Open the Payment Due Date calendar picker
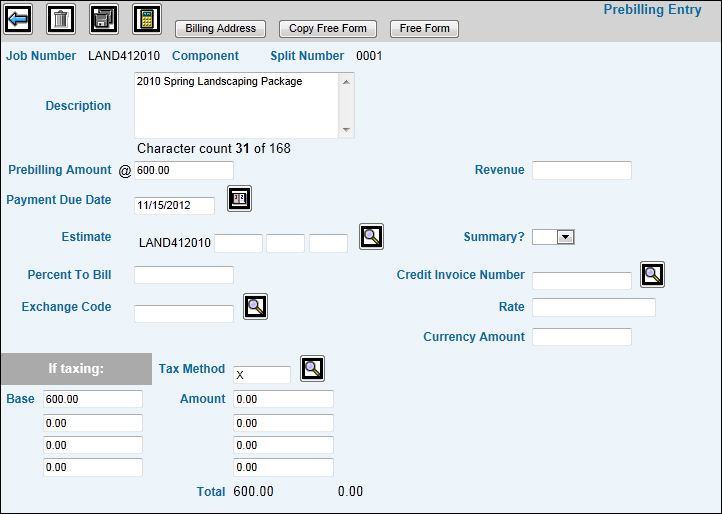The height and width of the screenshot is (514, 722). coord(239,199)
